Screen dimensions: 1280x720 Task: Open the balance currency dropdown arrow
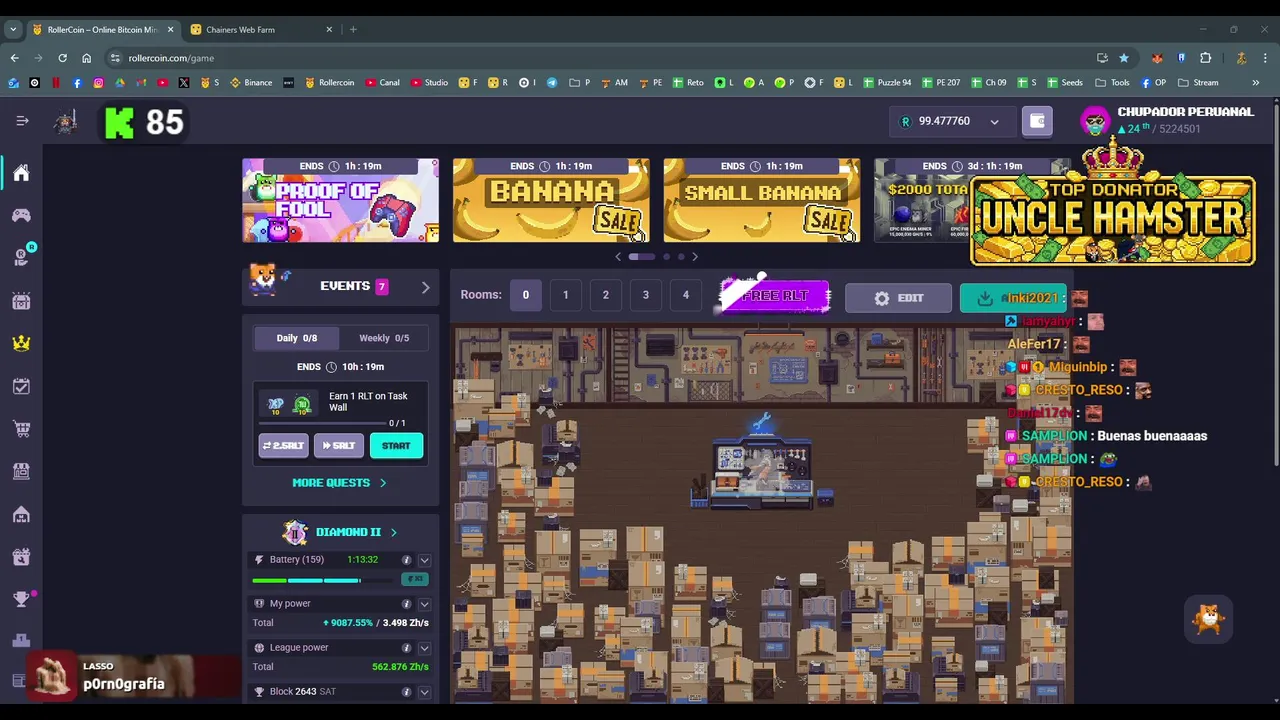[994, 122]
